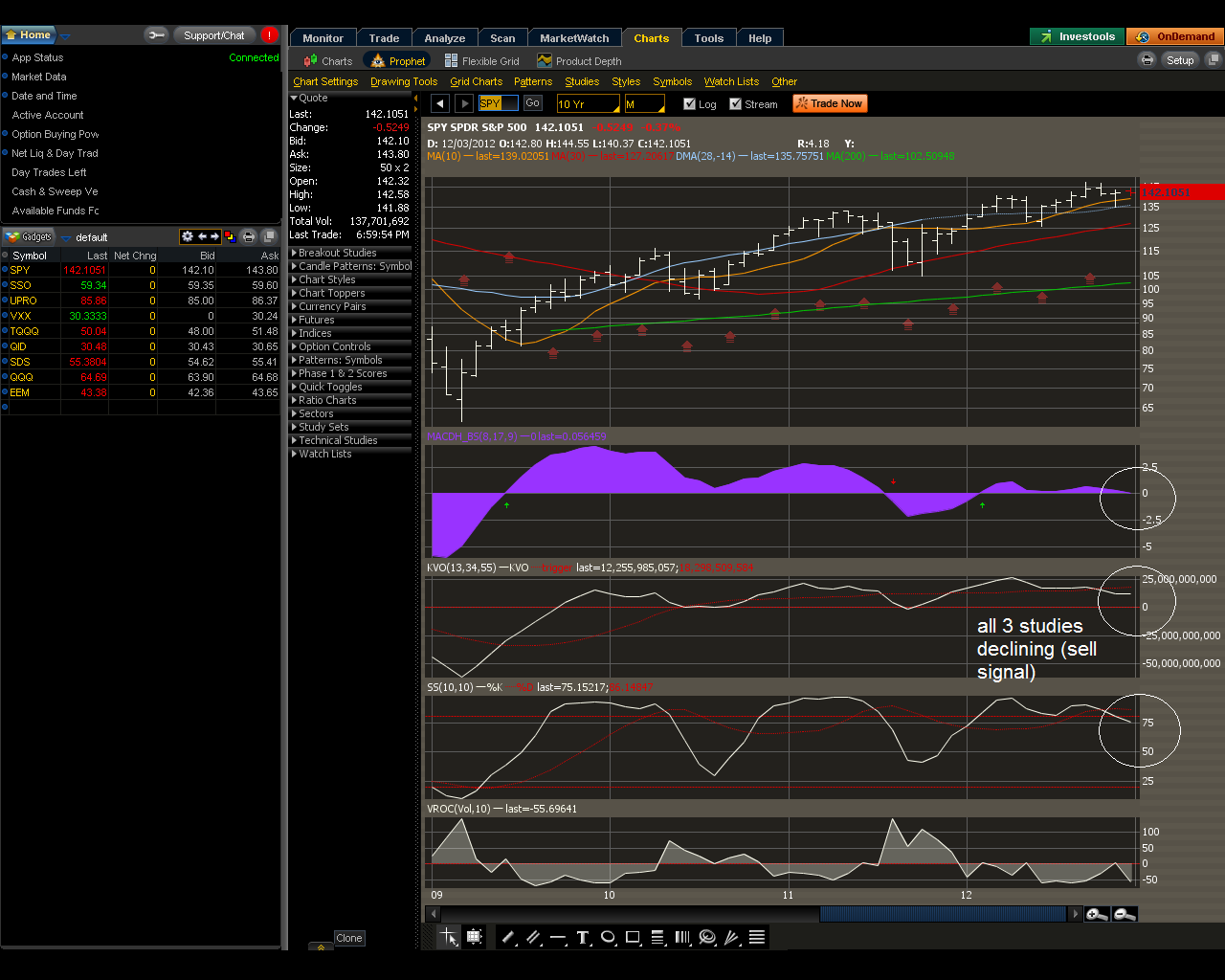Image resolution: width=1225 pixels, height=980 pixels.
Task: Select the fan lines drawing tool
Action: [732, 937]
